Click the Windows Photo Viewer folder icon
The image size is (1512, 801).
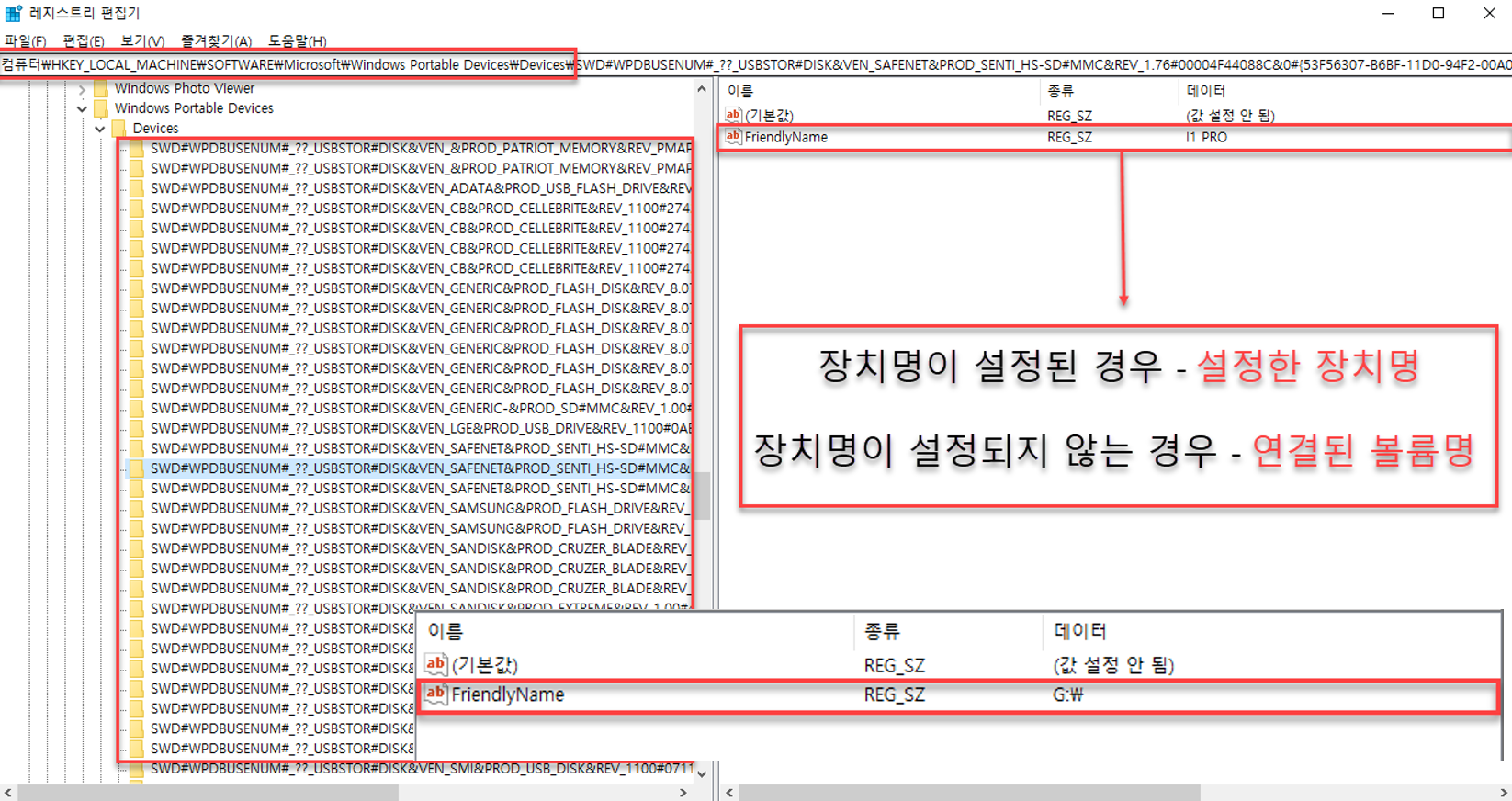[x=101, y=88]
